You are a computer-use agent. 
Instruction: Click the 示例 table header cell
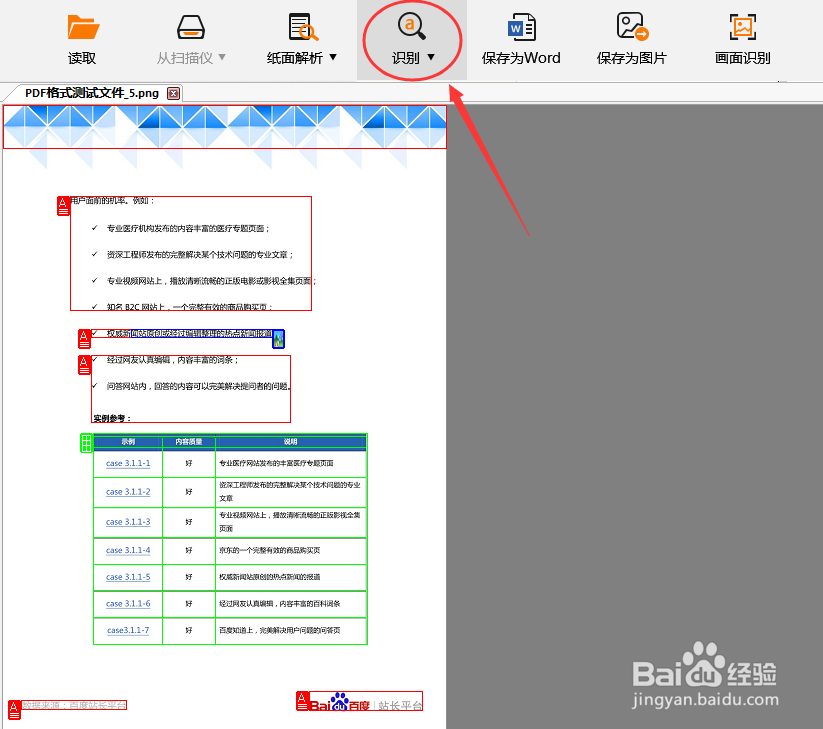pyautogui.click(x=128, y=442)
